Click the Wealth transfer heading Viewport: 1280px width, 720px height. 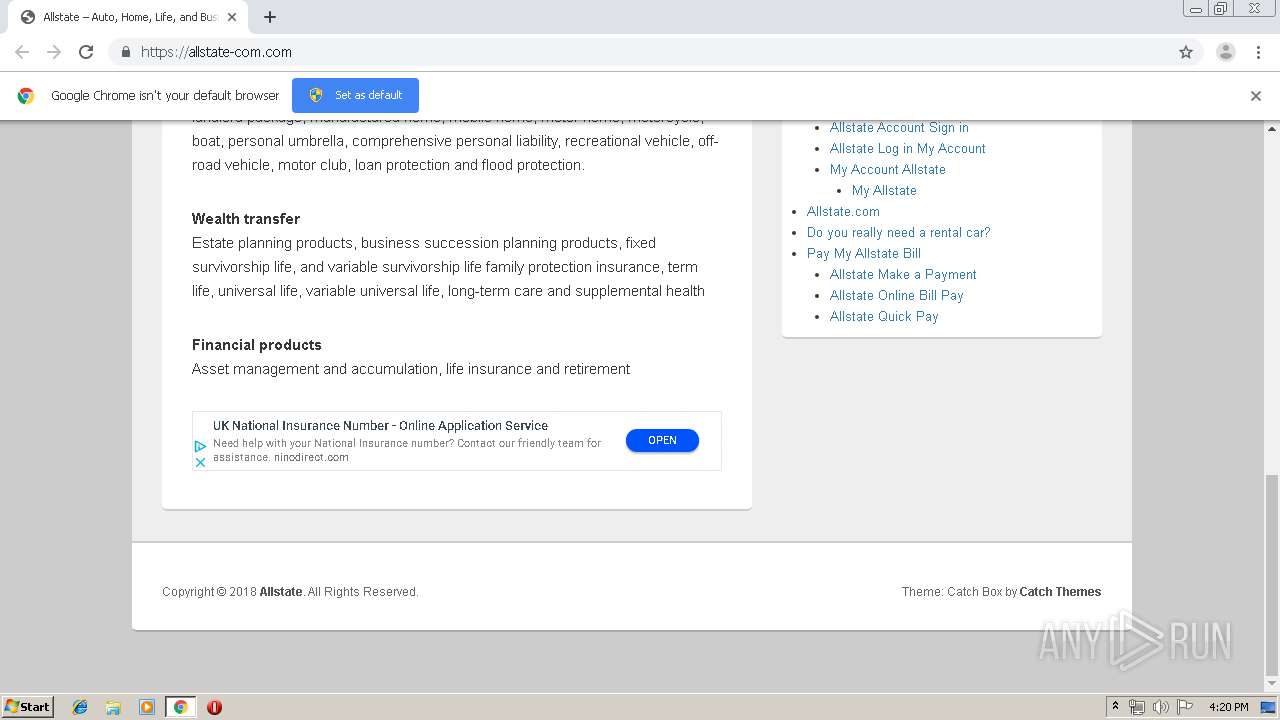pyautogui.click(x=246, y=219)
